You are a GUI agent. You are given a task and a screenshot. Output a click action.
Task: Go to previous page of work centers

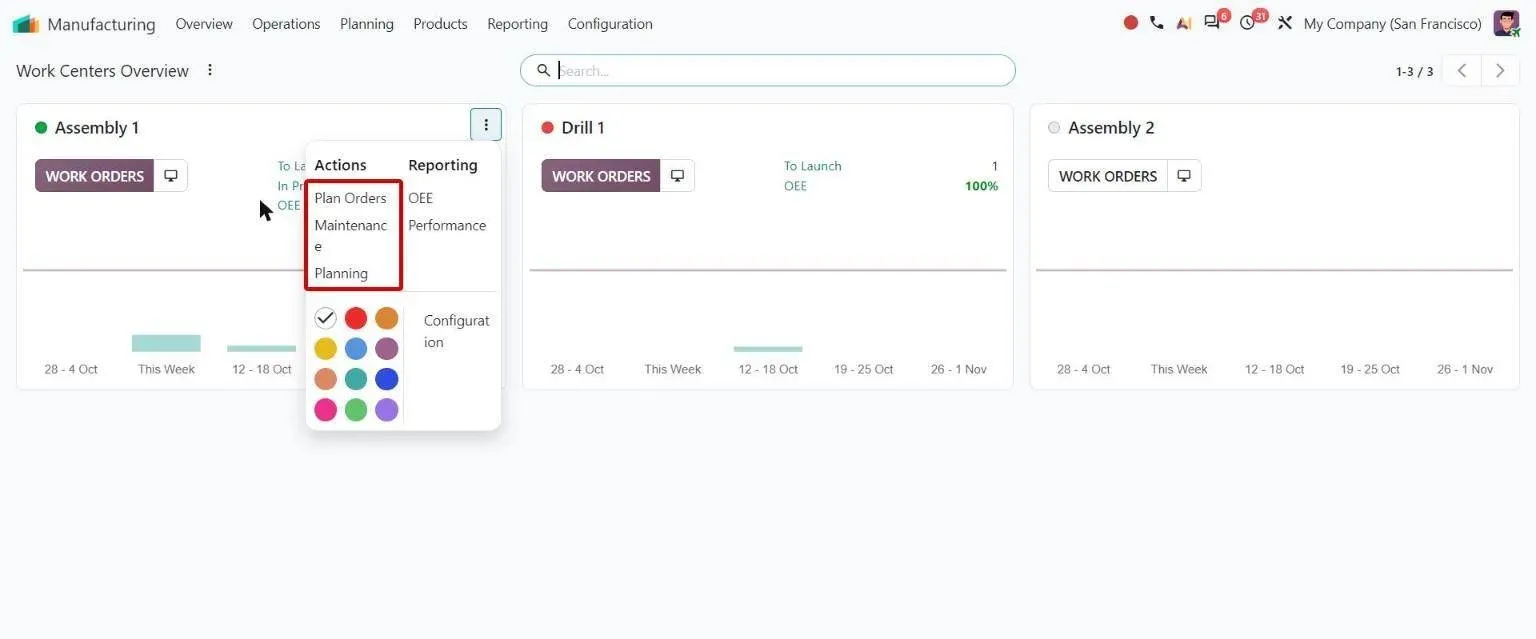click(x=1462, y=71)
